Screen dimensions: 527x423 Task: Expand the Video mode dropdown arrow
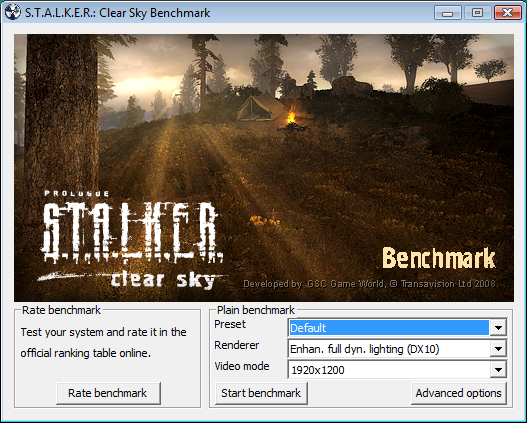498,370
